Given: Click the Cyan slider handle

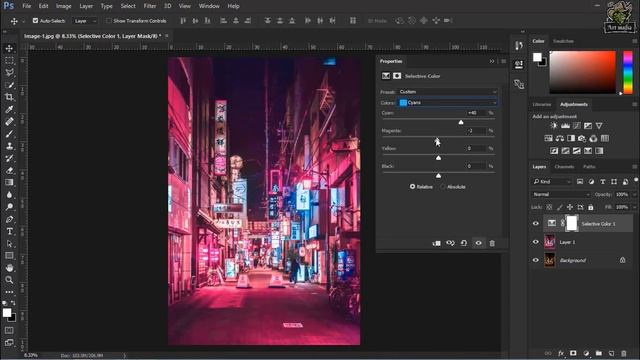Looking at the screenshot, I should (x=461, y=122).
